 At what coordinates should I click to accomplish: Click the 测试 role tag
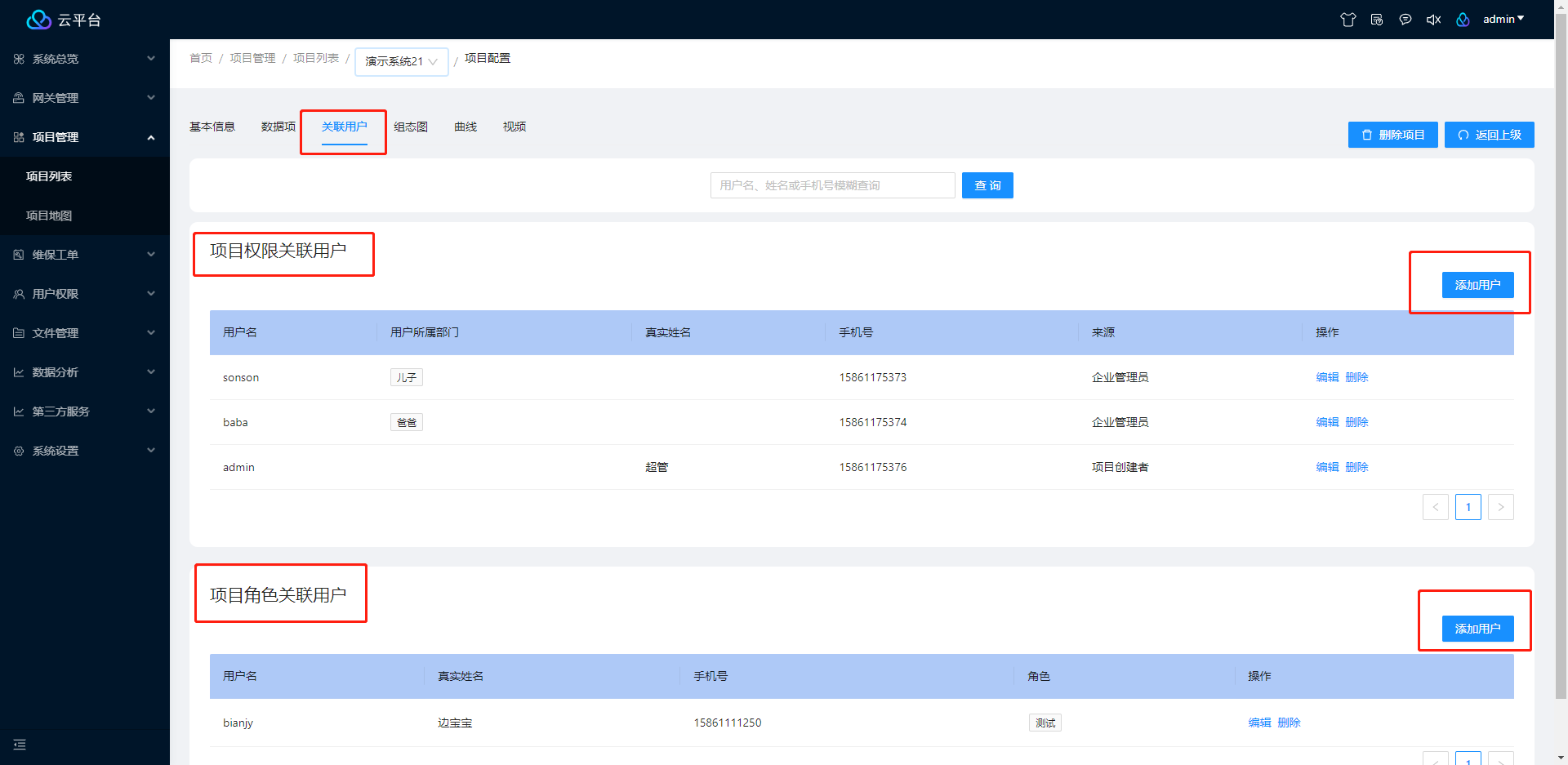[x=1045, y=723]
